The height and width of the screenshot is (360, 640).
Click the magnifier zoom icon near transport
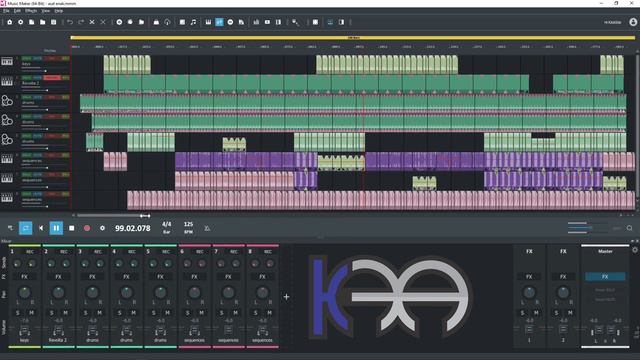click(629, 228)
